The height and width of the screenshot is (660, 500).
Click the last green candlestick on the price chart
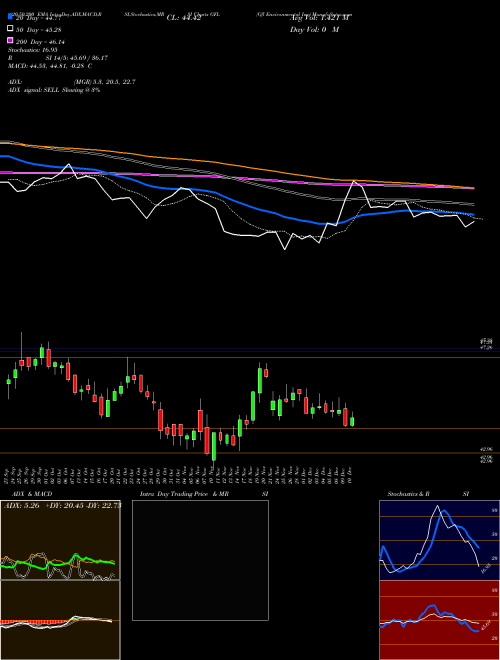pos(352,421)
